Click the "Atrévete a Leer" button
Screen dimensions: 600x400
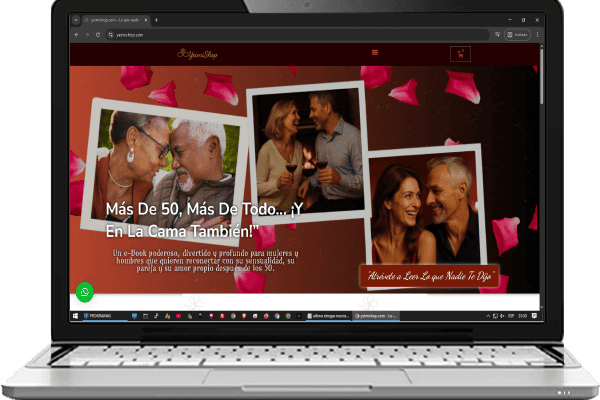click(x=429, y=277)
